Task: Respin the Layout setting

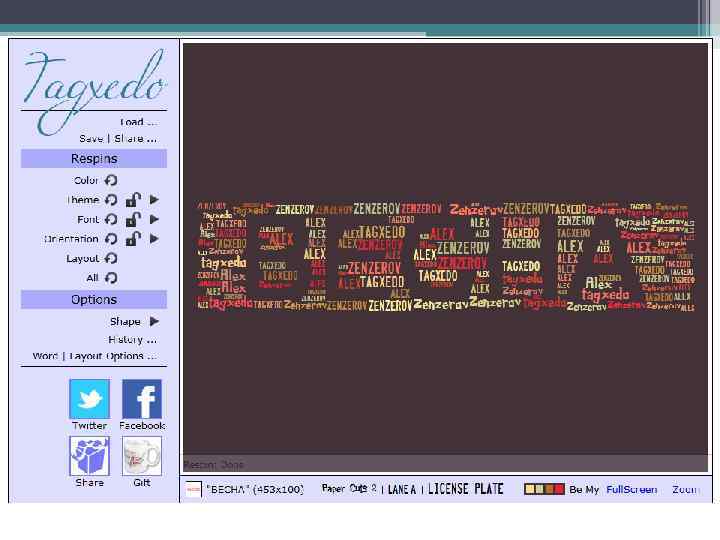Action: (111, 259)
